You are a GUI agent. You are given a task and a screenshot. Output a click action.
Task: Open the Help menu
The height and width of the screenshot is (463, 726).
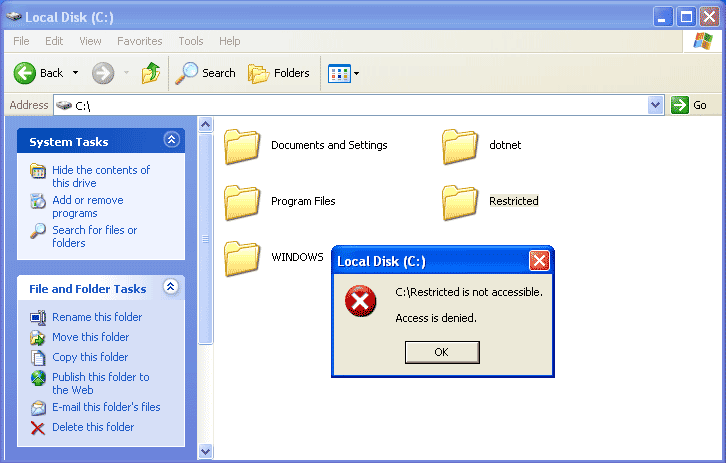(x=230, y=41)
